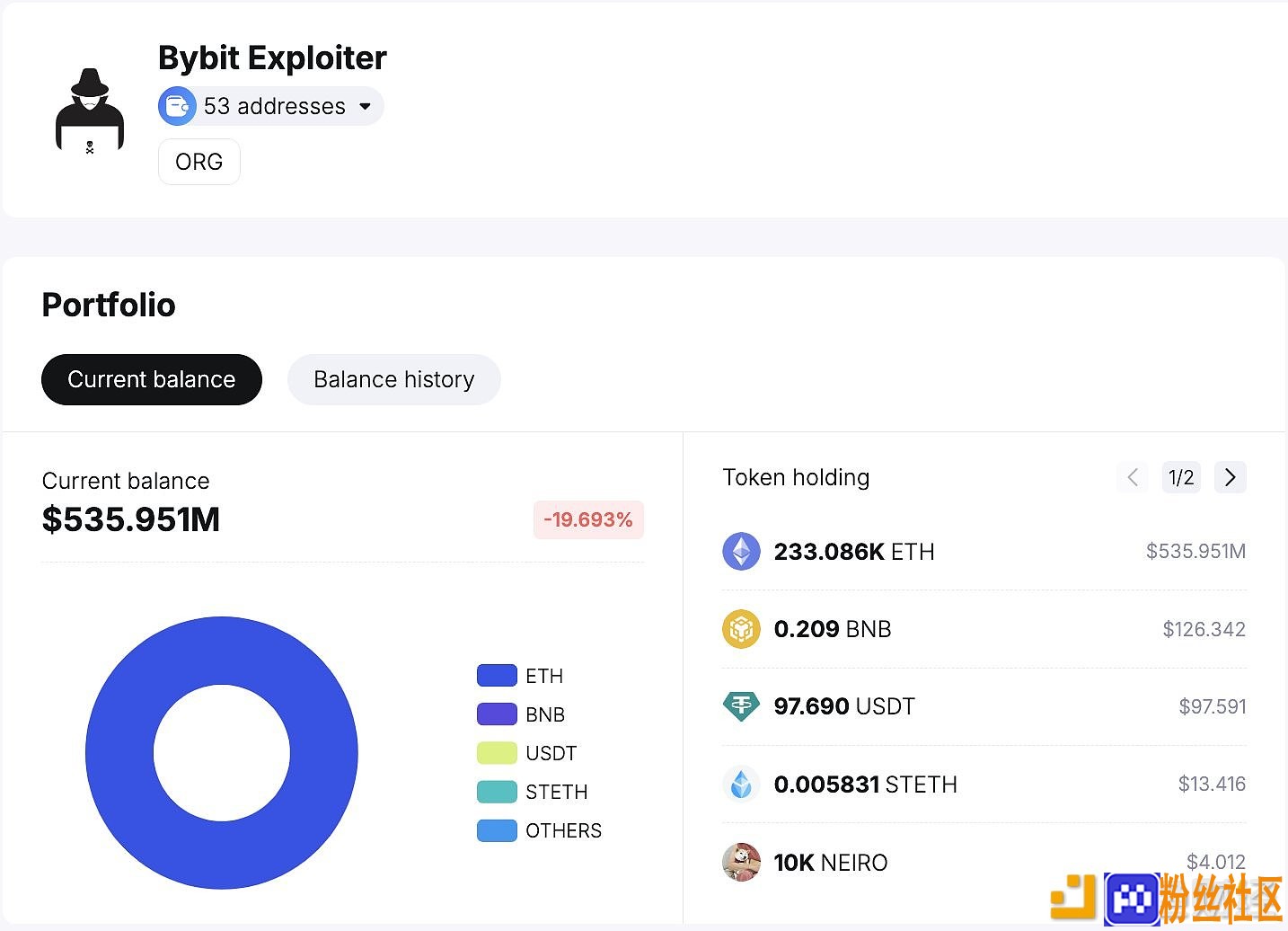
Task: Click the OTHERS legend color swatch
Action: point(497,830)
